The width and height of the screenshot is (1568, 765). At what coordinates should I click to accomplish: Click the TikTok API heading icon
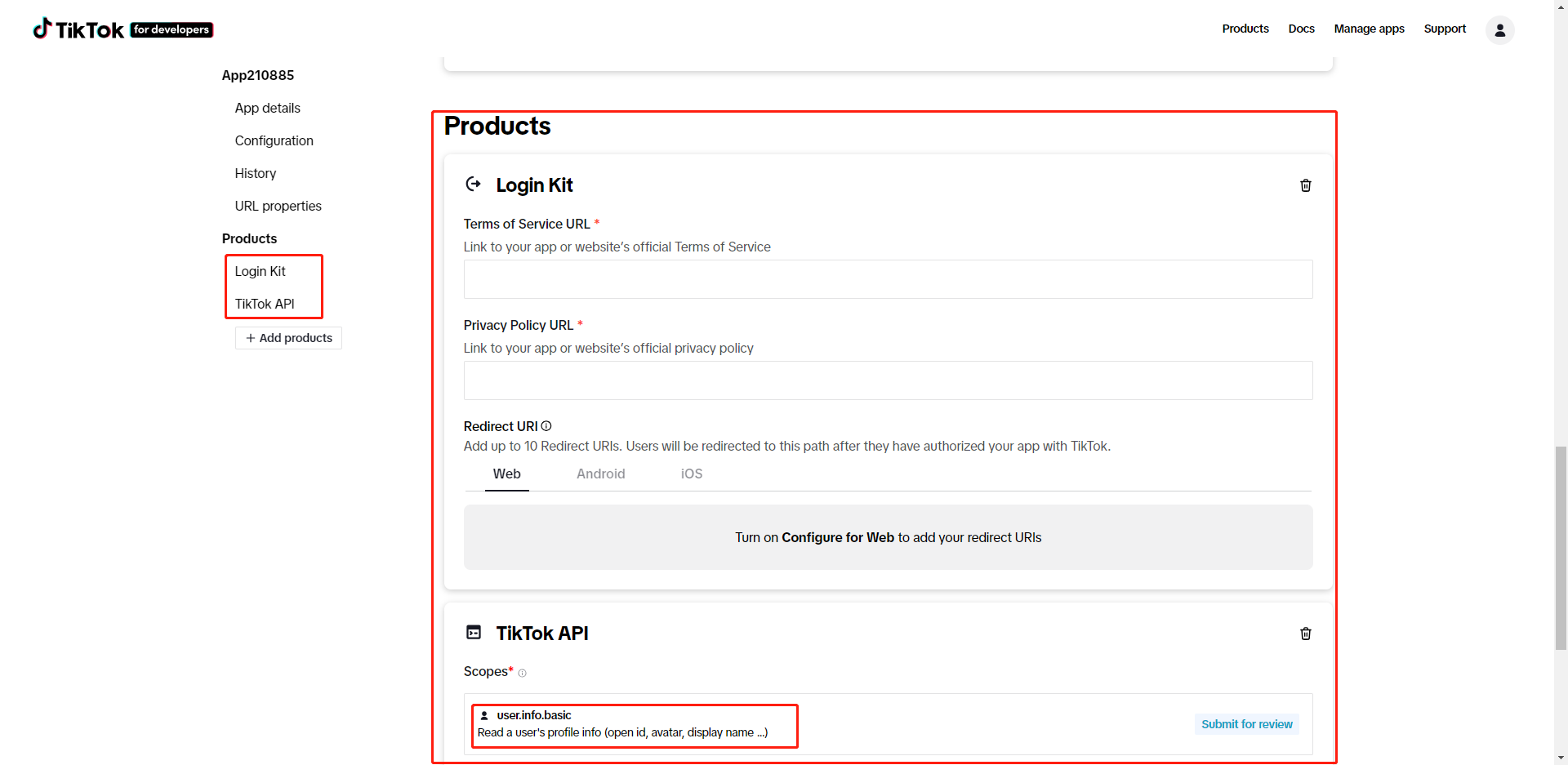(x=474, y=632)
